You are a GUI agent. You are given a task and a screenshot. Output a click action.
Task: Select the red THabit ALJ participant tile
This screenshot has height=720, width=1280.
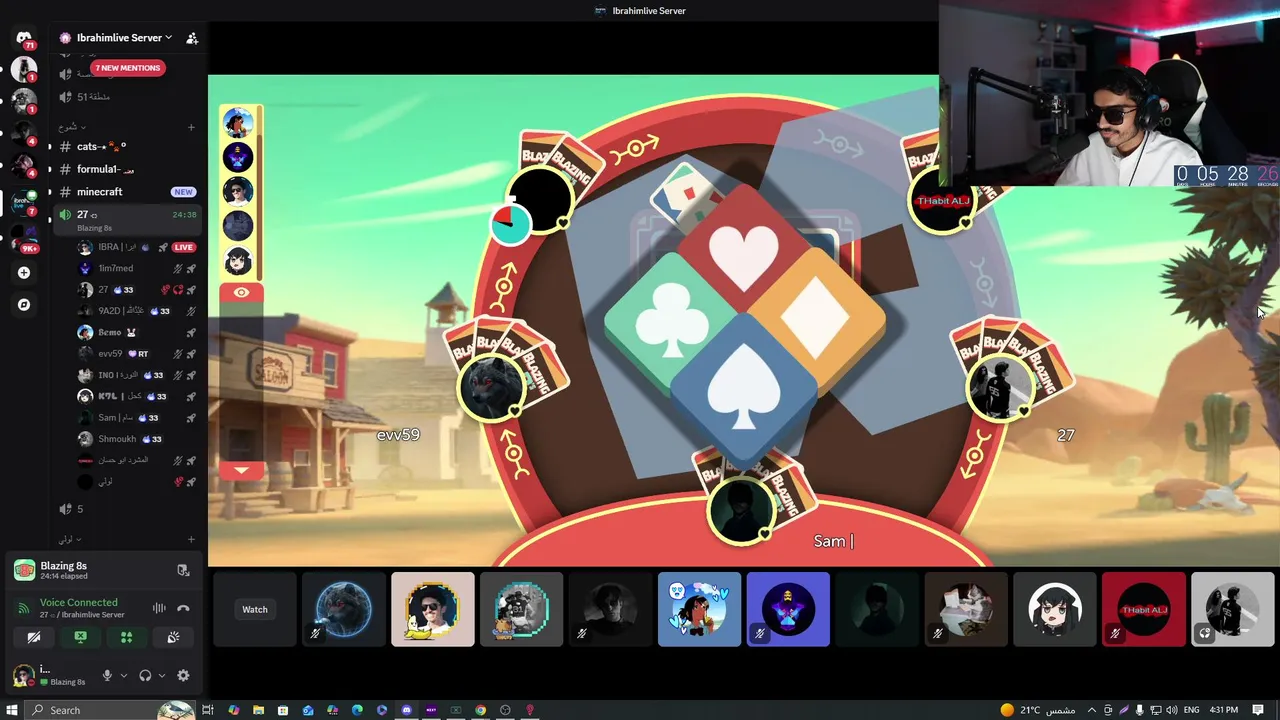point(1144,609)
